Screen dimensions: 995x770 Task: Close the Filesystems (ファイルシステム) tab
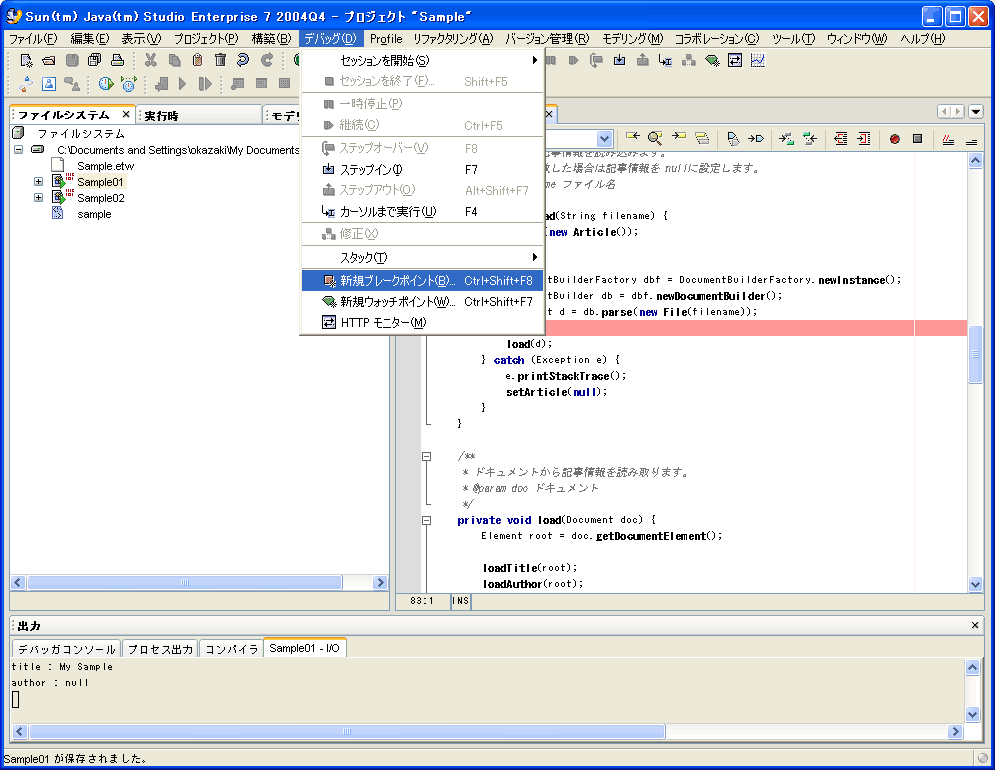(126, 114)
